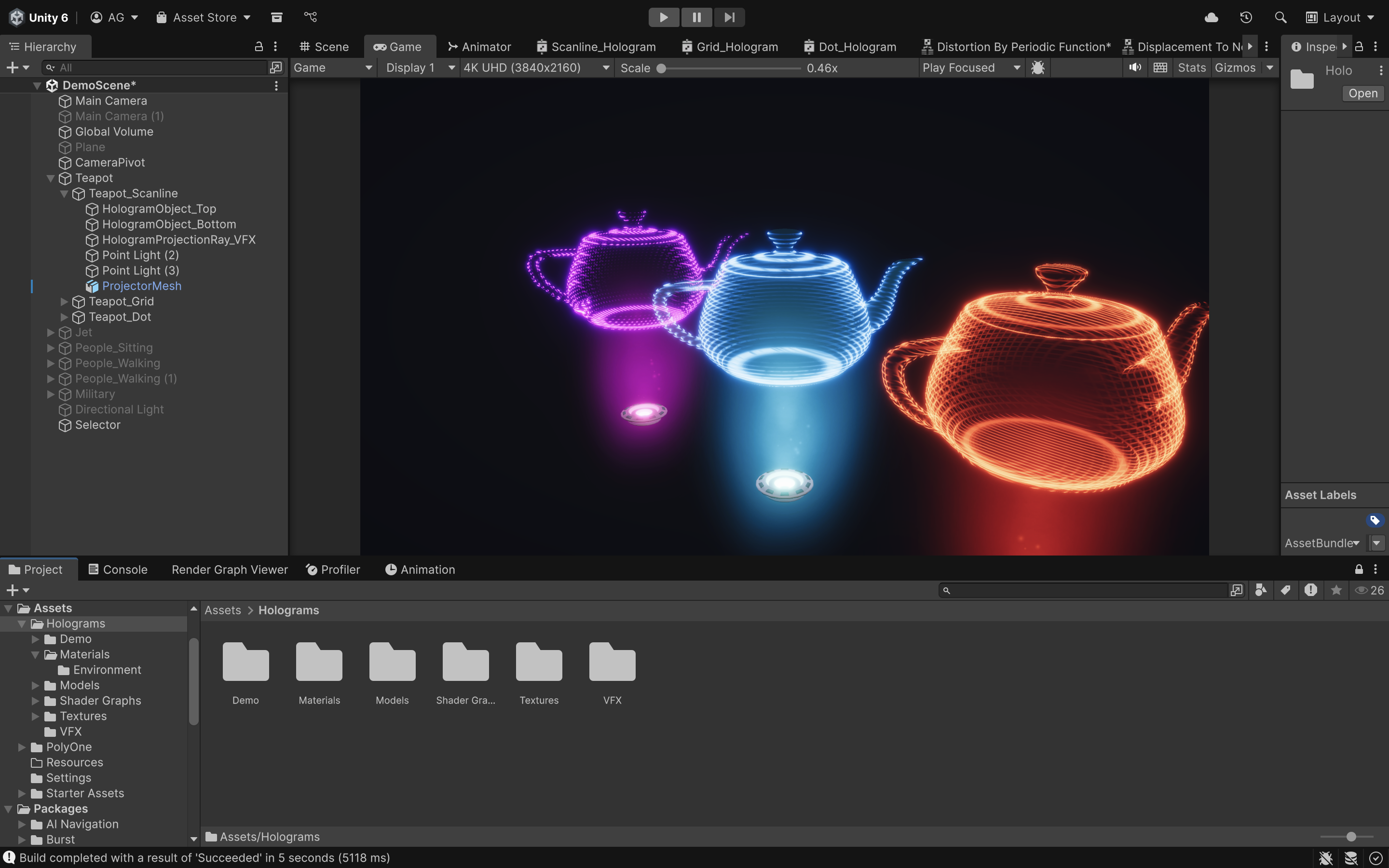
Task: Click the cloud services icon in the toolbar
Action: point(1212,17)
